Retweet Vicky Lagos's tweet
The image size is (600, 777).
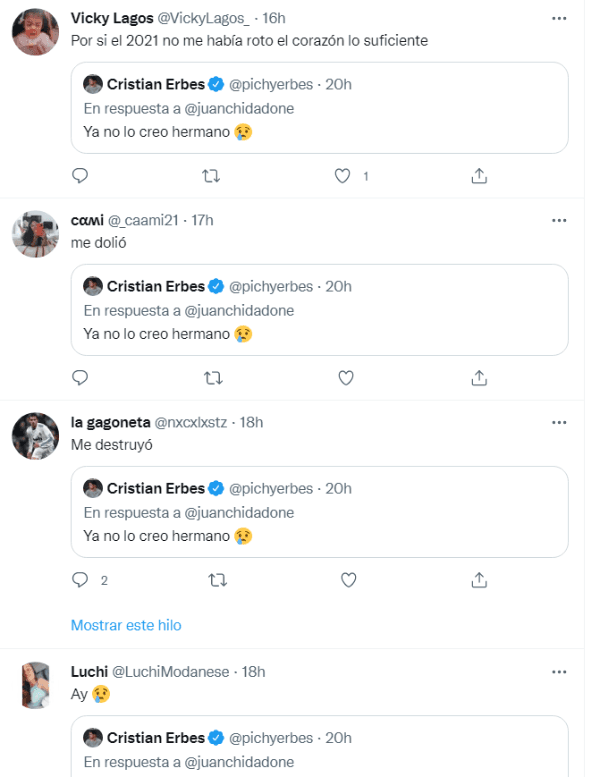(212, 175)
